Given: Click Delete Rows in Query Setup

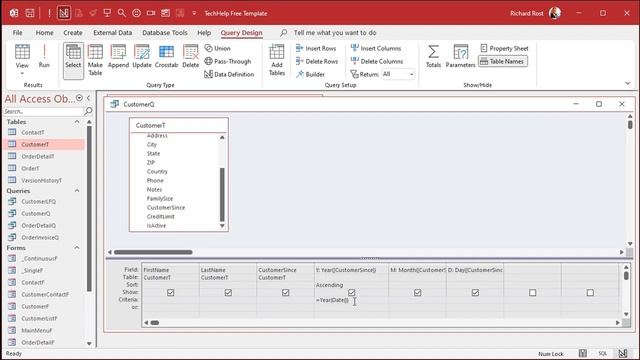Looking at the screenshot, I should (x=317, y=61).
